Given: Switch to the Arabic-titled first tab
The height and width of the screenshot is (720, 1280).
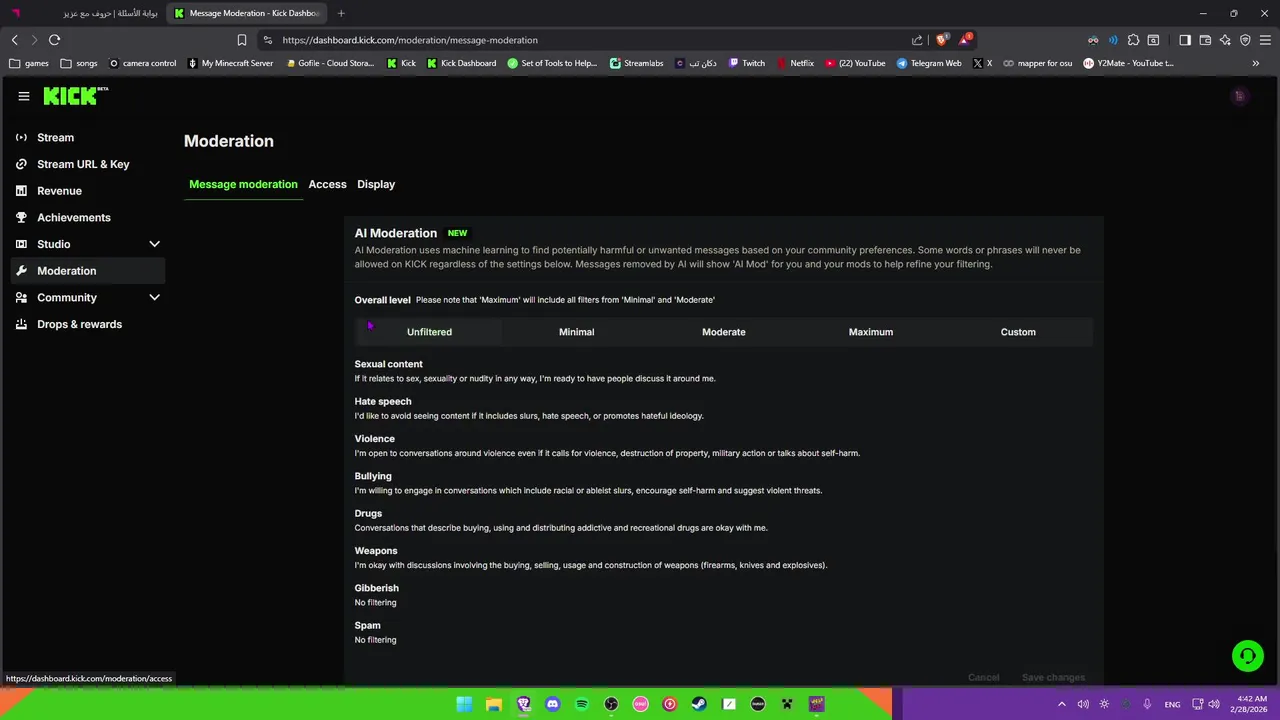Looking at the screenshot, I should pos(84,13).
